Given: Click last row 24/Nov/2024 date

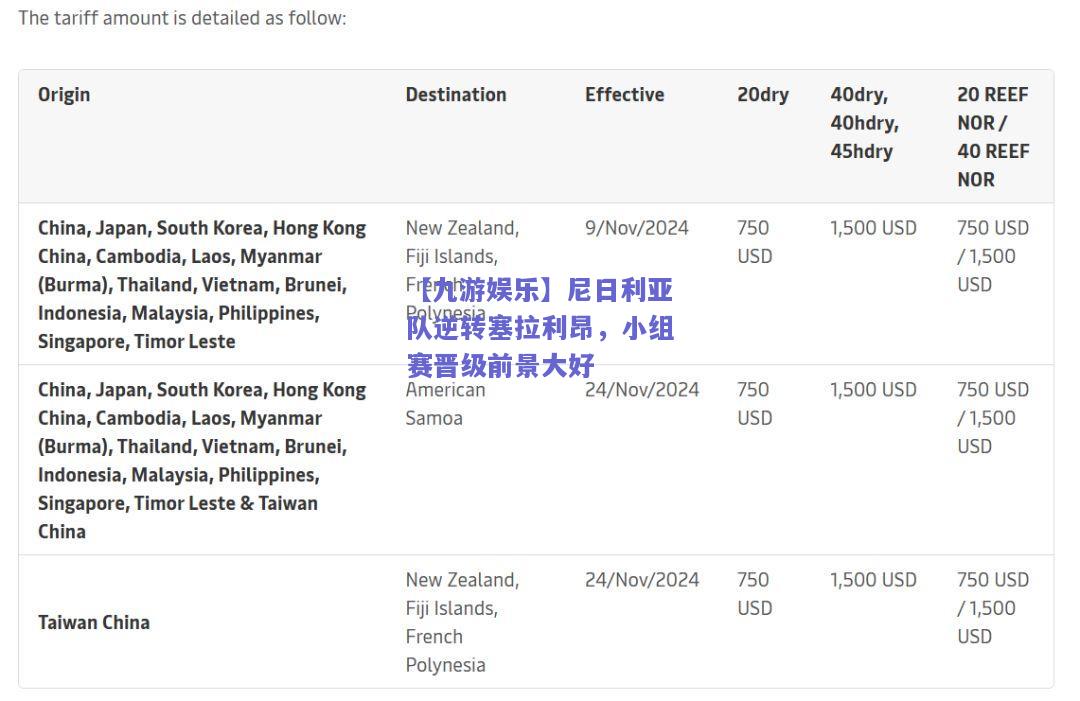Looking at the screenshot, I should [641, 580].
